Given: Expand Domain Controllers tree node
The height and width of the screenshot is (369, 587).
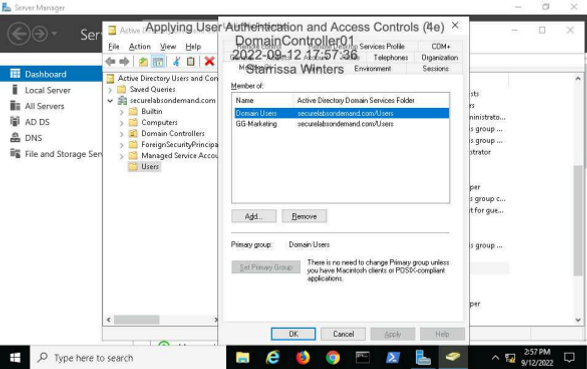Looking at the screenshot, I should tap(122, 134).
